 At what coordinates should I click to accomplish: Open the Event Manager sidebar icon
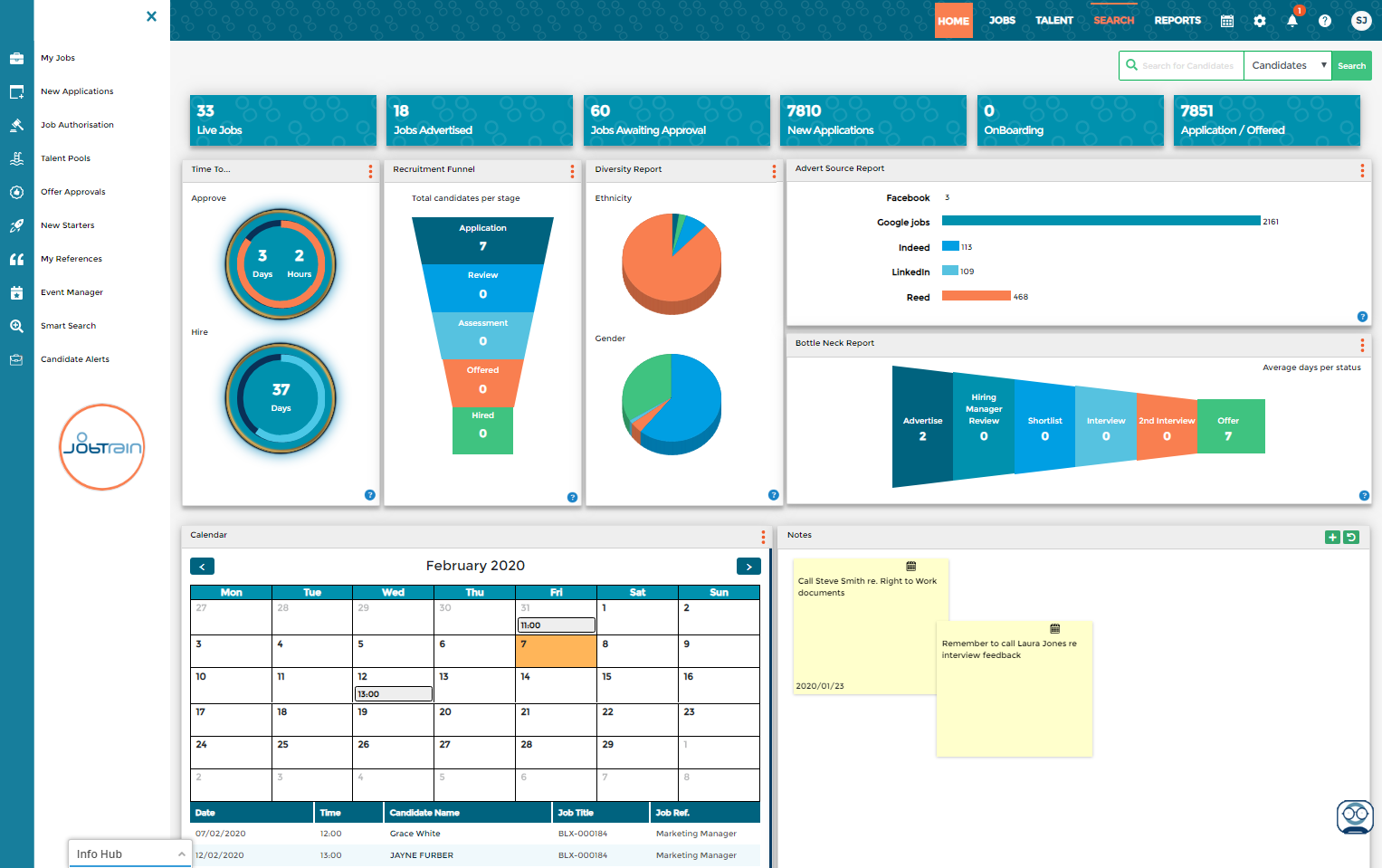(x=16, y=291)
